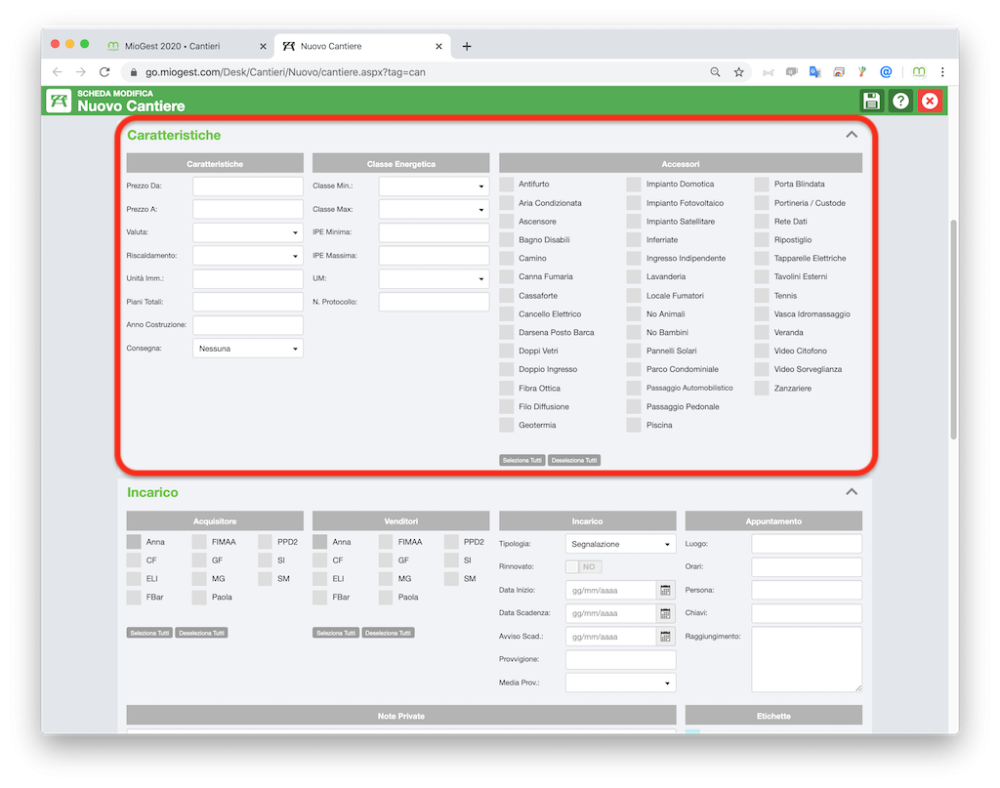Click Deseleziona Tutti under Acquisitore
Screen dimensions: 1000x788
pos(202,633)
